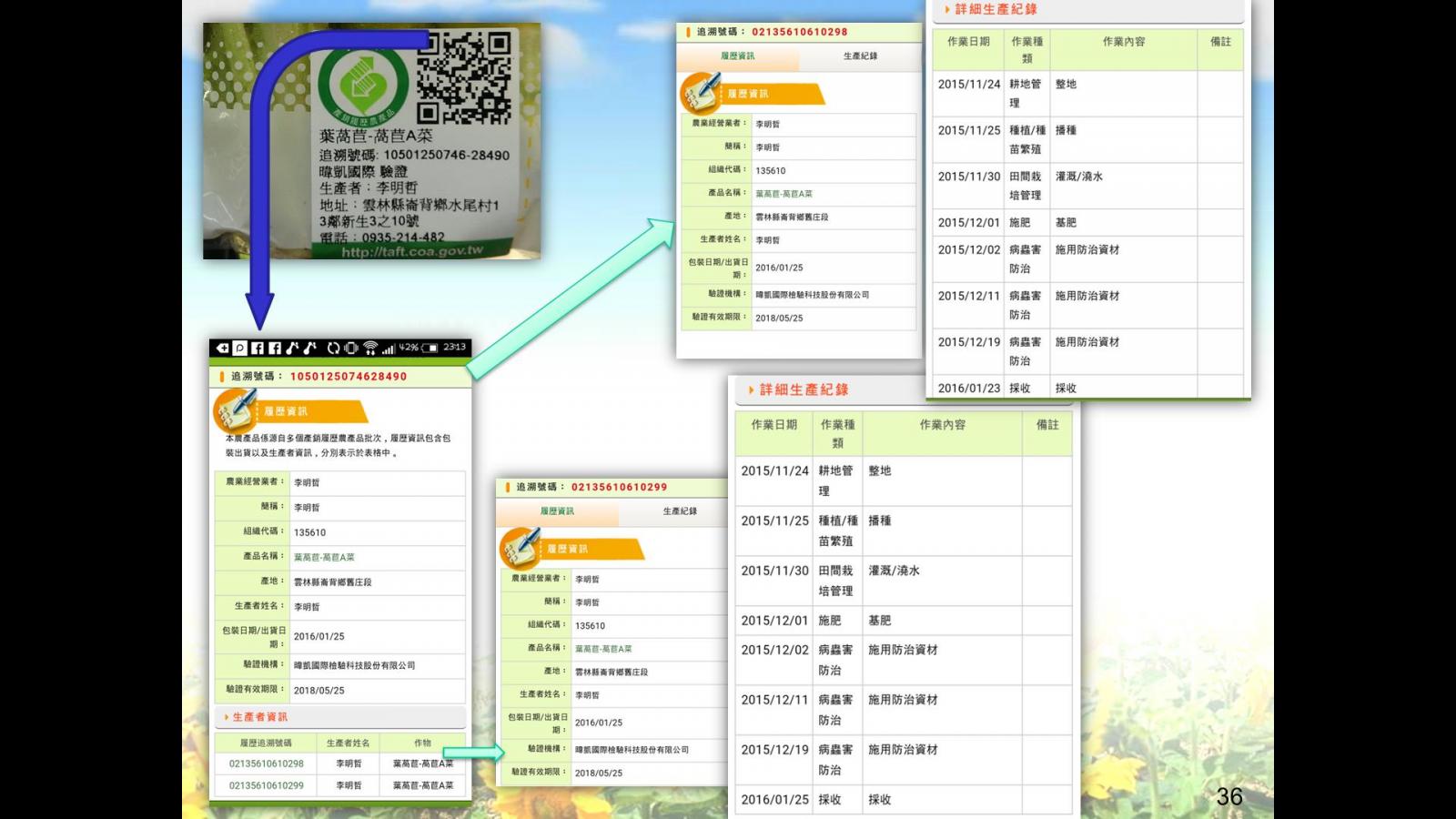Tap the music note notification icon
1456x819 pixels.
click(294, 348)
